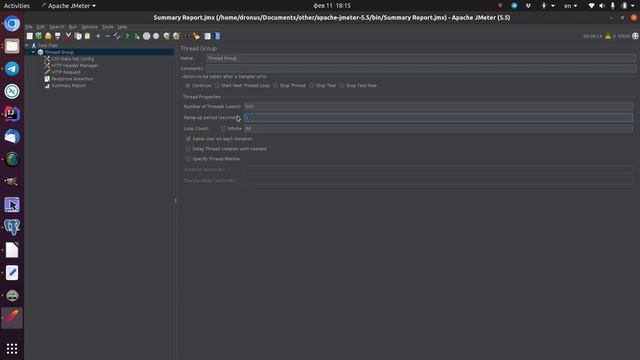Open the File menu
Image resolution: width=640 pixels, height=360 pixels.
(29, 27)
